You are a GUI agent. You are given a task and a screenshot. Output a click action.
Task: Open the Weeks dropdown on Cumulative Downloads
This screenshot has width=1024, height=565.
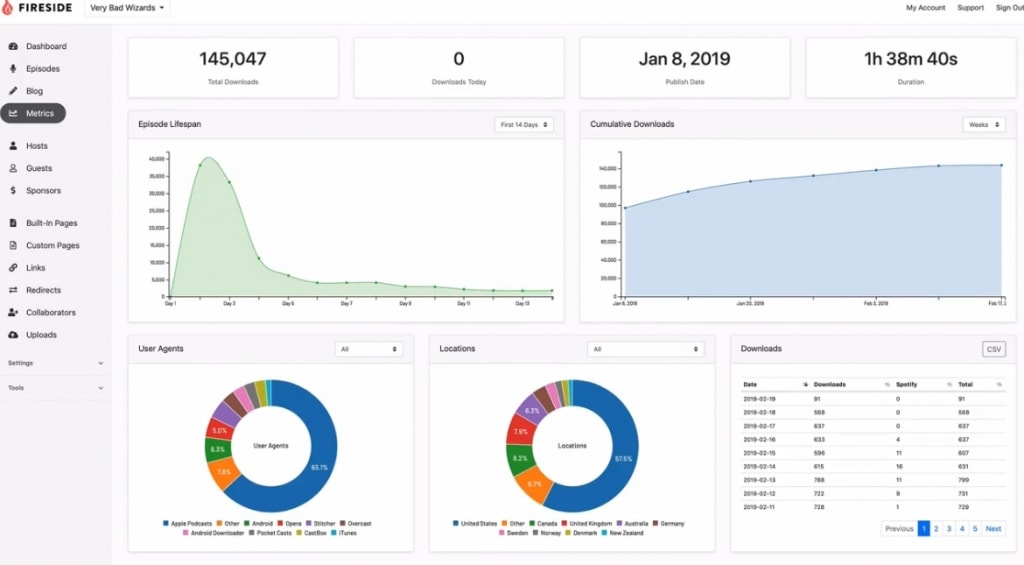(x=984, y=125)
